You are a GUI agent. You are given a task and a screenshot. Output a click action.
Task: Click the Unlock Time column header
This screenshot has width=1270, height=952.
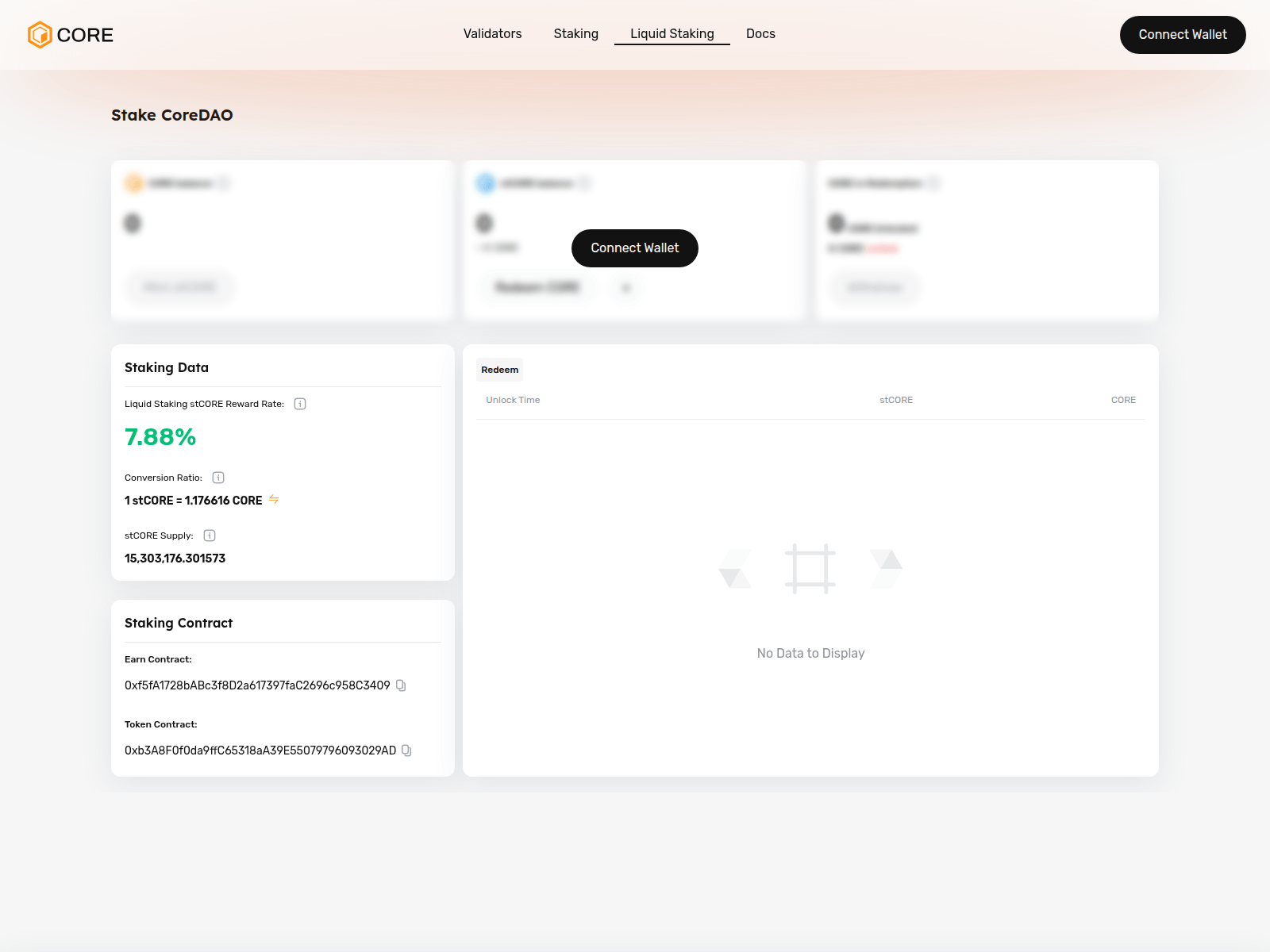point(513,400)
